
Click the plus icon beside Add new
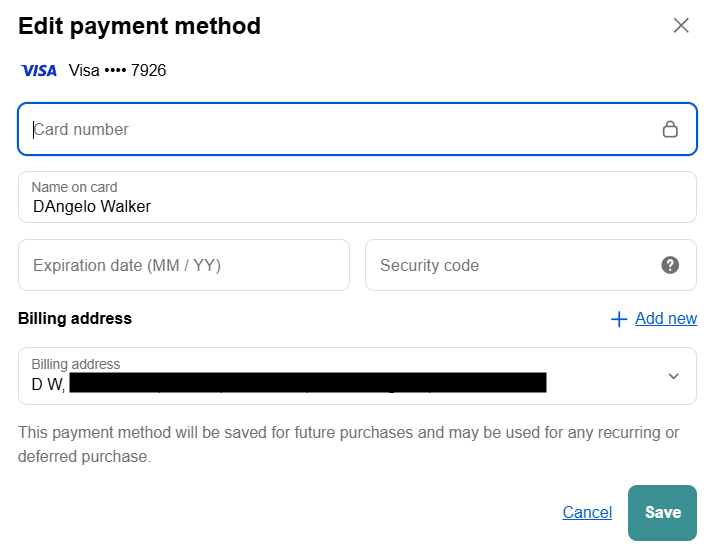click(x=619, y=319)
